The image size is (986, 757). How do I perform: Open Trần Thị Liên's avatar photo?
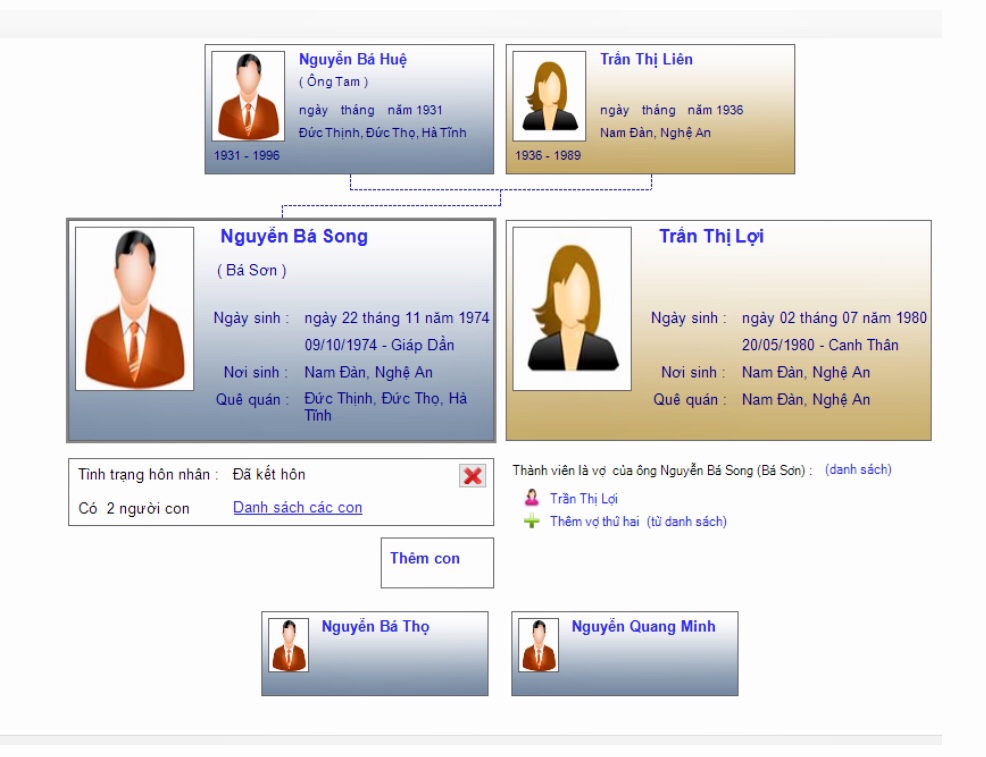tap(549, 96)
